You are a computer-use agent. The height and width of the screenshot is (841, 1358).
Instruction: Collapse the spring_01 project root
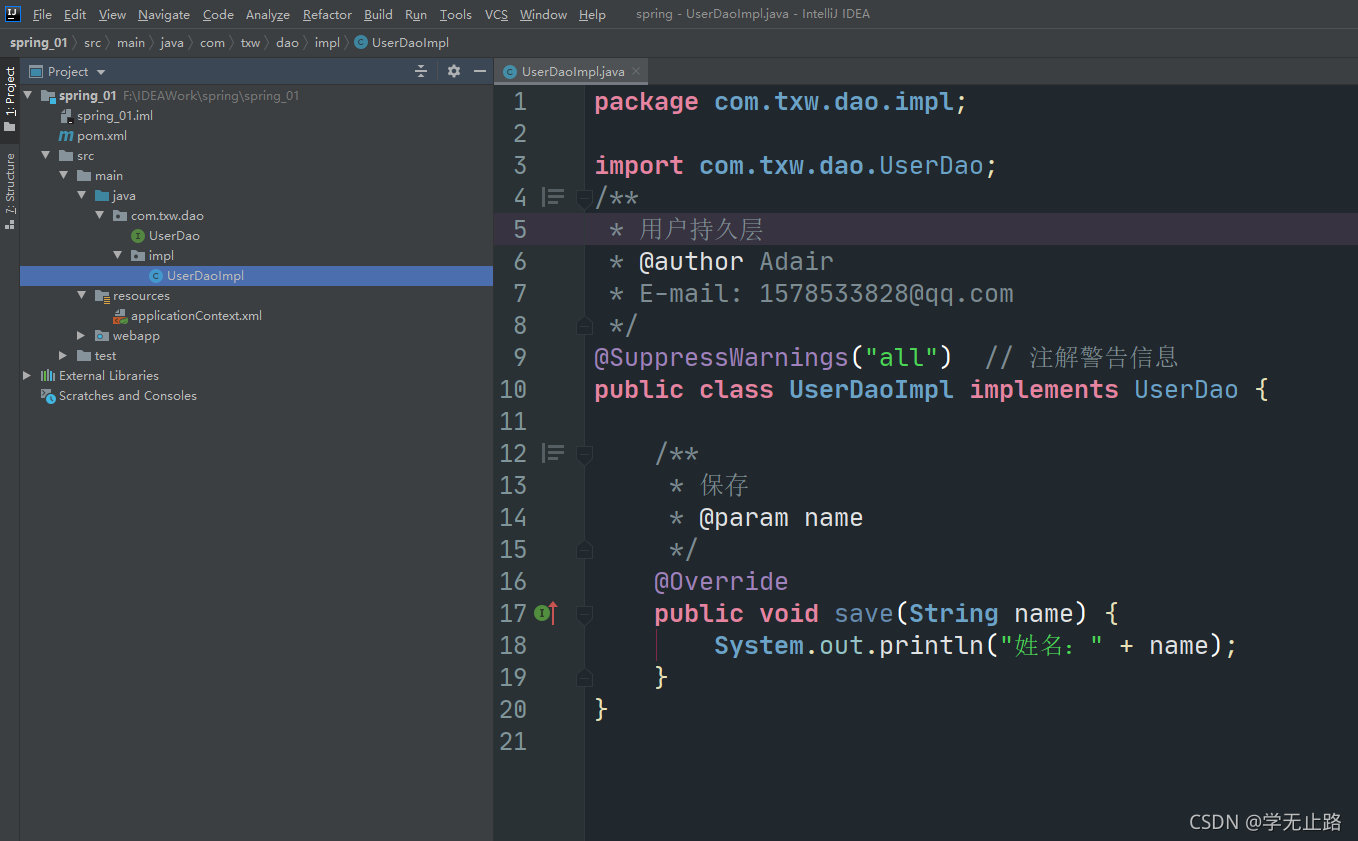[x=29, y=96]
